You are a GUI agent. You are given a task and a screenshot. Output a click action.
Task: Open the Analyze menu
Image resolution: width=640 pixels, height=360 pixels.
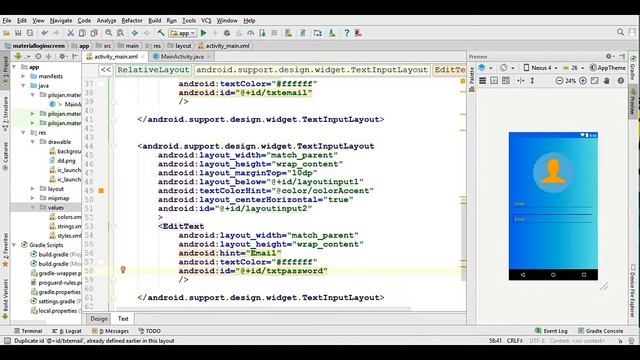pyautogui.click(x=106, y=20)
